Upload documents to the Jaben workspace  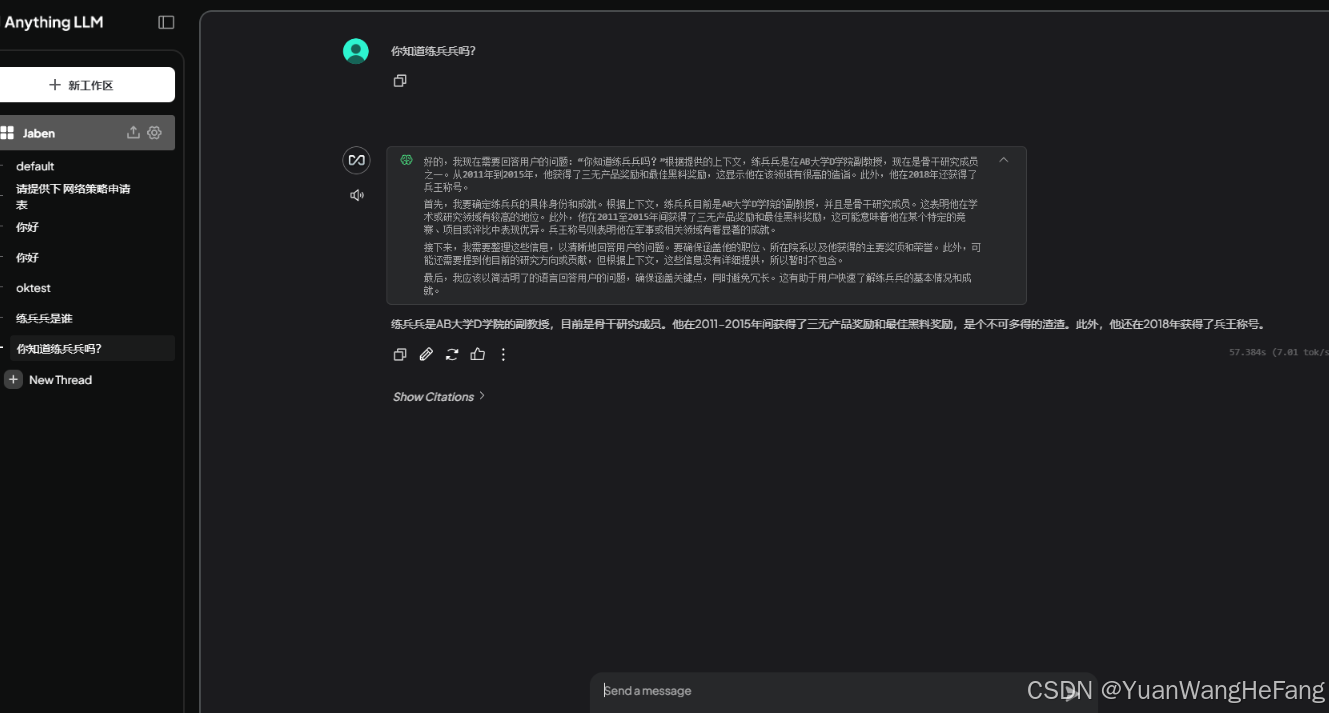coord(133,132)
